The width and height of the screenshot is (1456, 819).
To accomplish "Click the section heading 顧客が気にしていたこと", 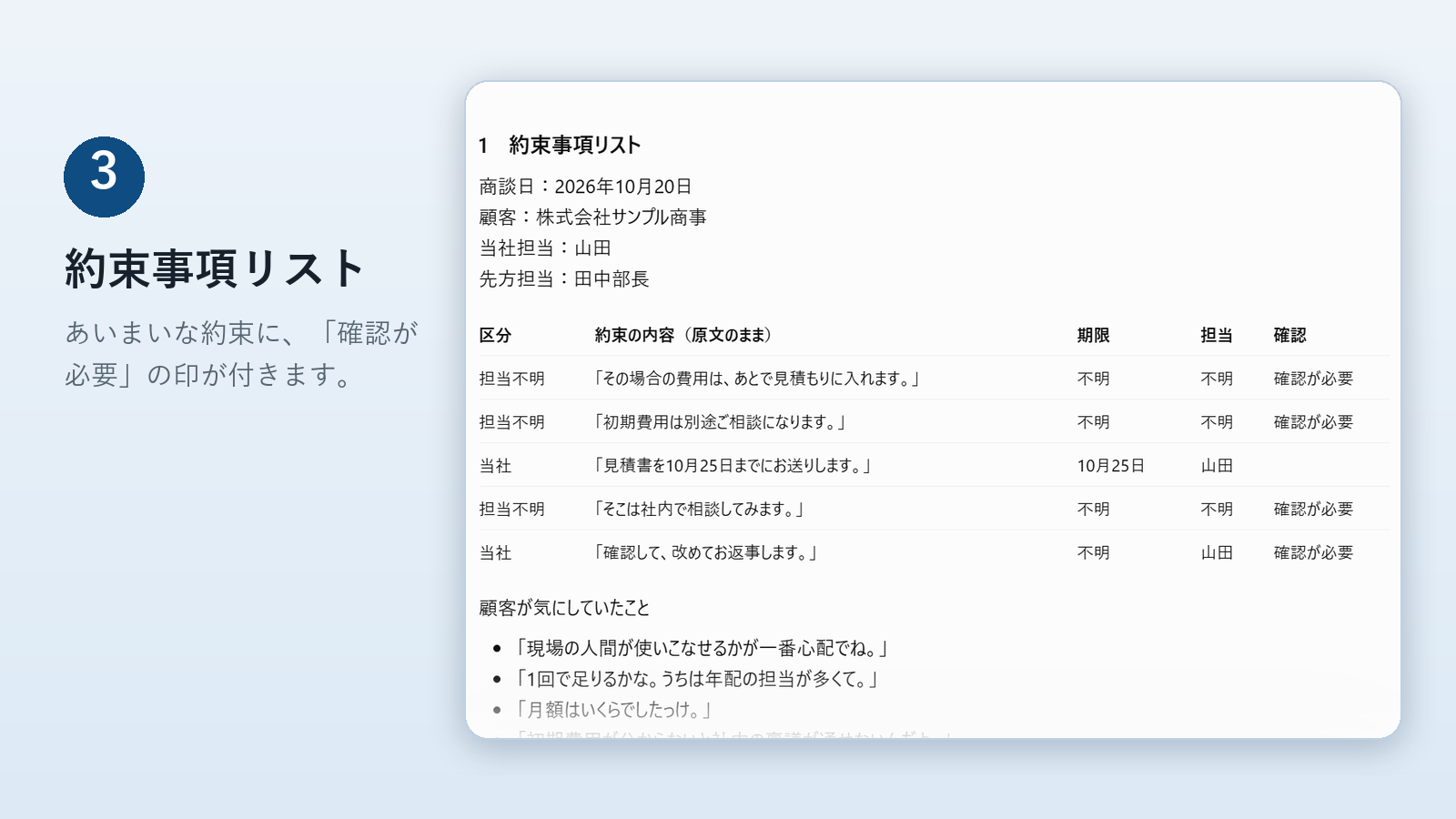I will tap(564, 608).
